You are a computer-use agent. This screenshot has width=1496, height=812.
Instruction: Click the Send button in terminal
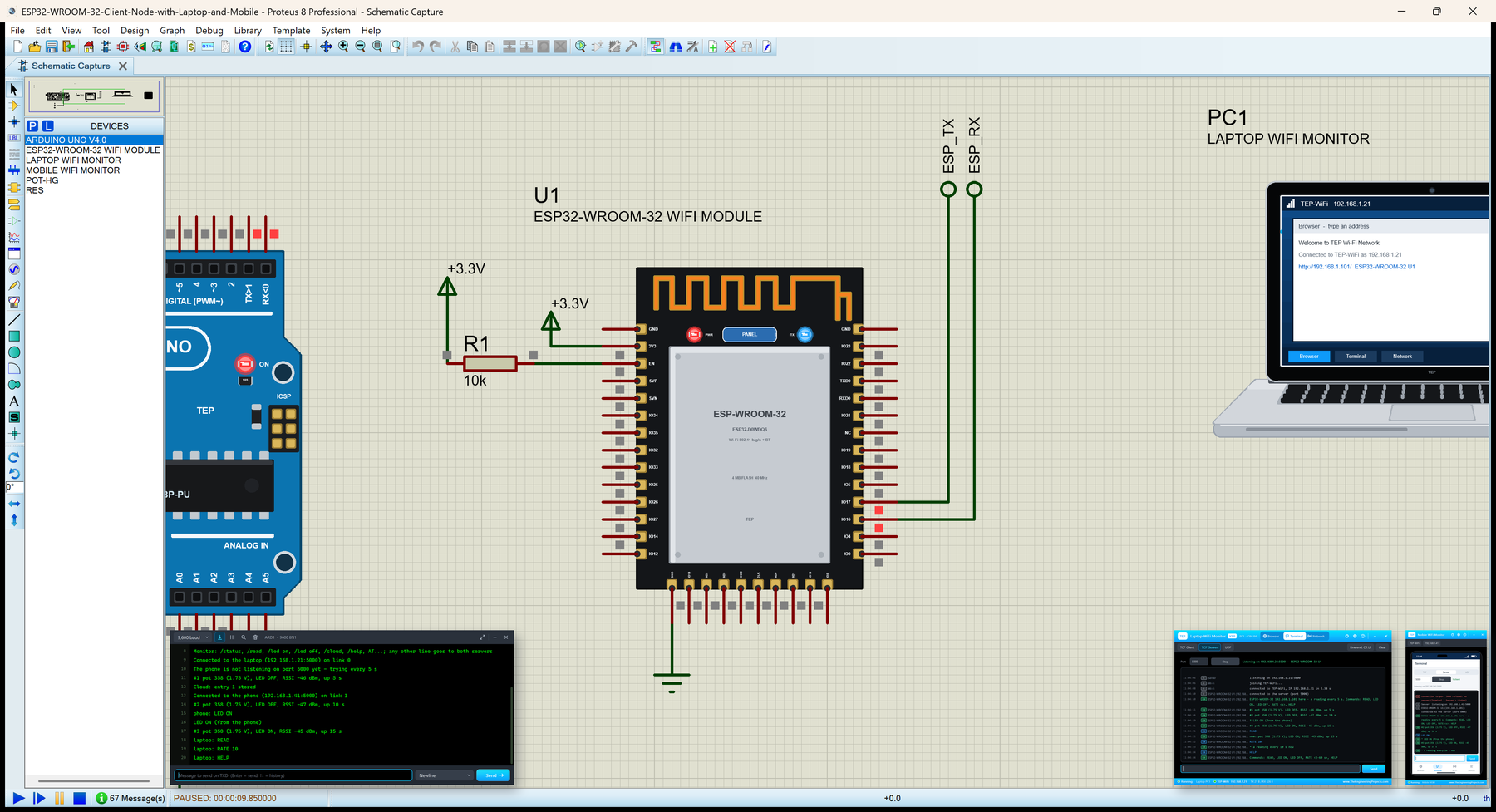click(x=494, y=775)
